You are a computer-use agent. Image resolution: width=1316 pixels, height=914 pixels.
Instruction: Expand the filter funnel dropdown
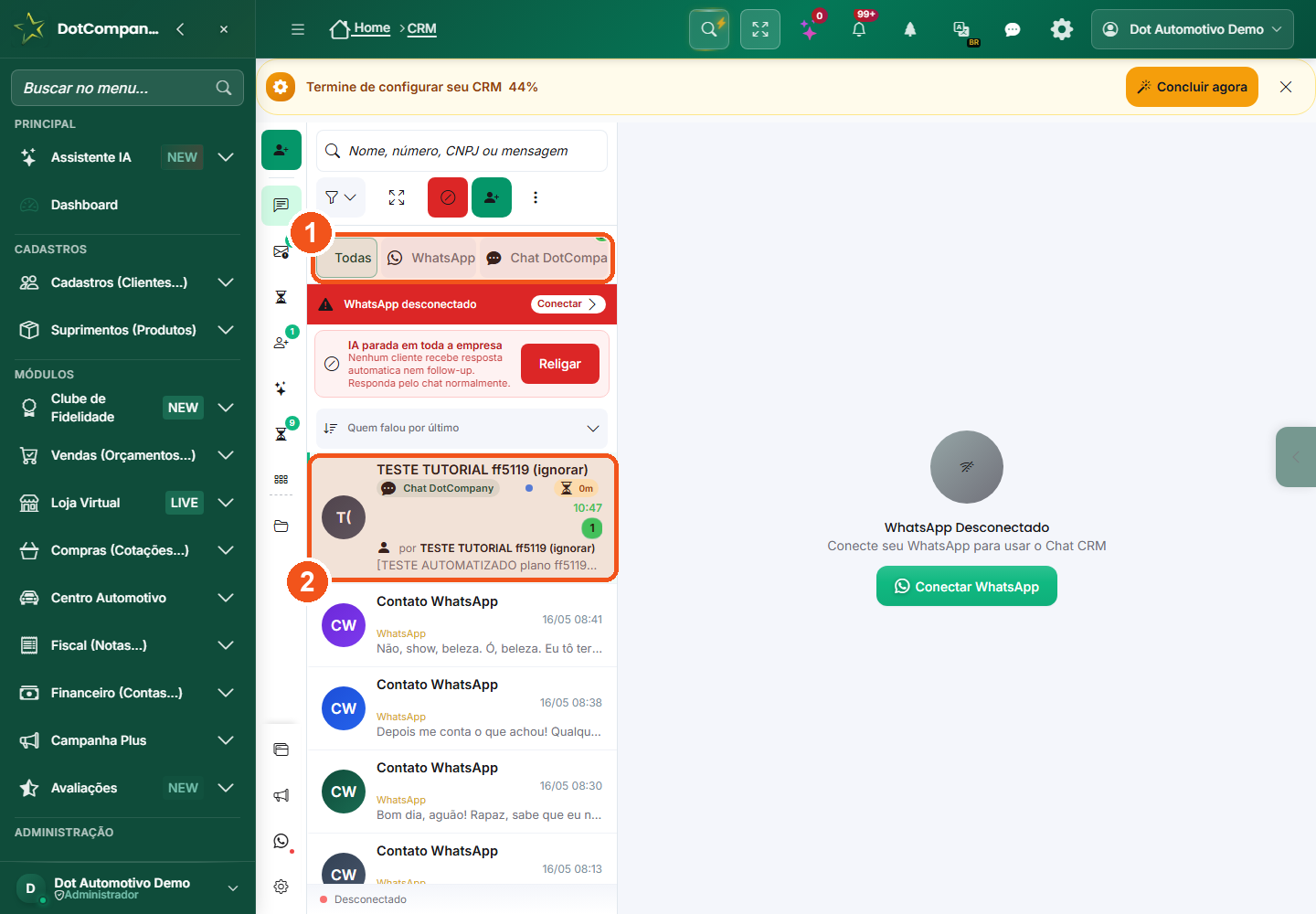point(341,197)
